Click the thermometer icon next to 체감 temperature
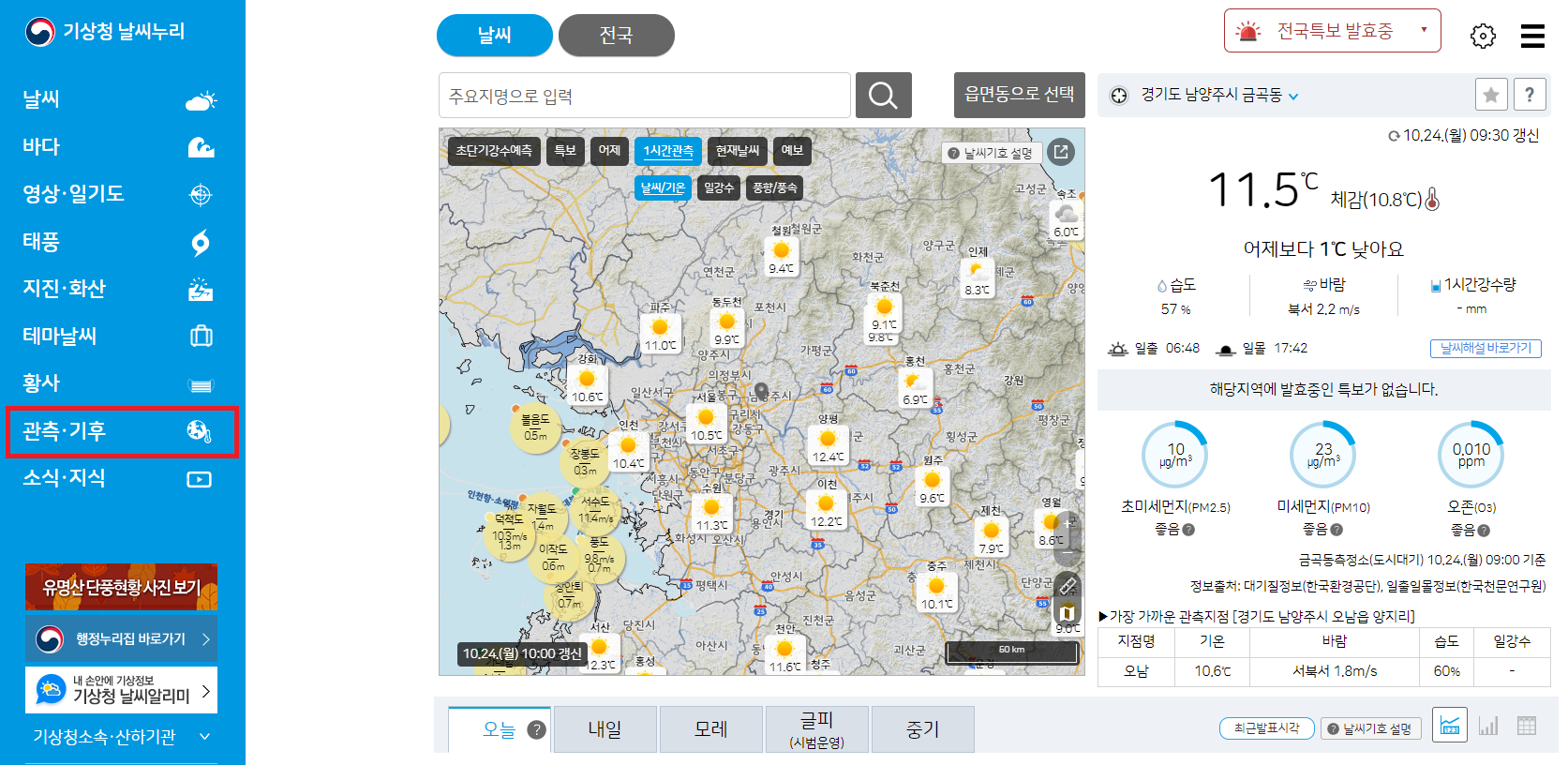This screenshot has height=765, width=1568. pos(1431,199)
